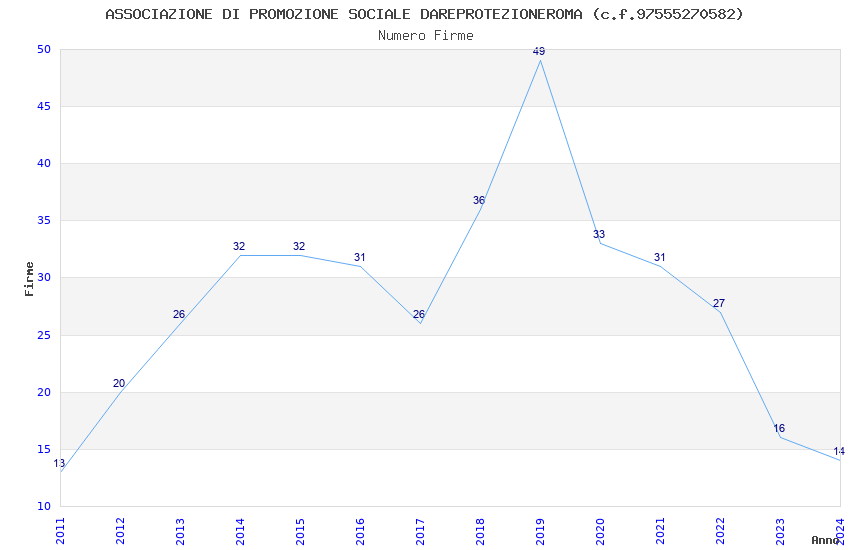Click the peak data label 49 for 2019
The image size is (850, 550).
click(539, 51)
